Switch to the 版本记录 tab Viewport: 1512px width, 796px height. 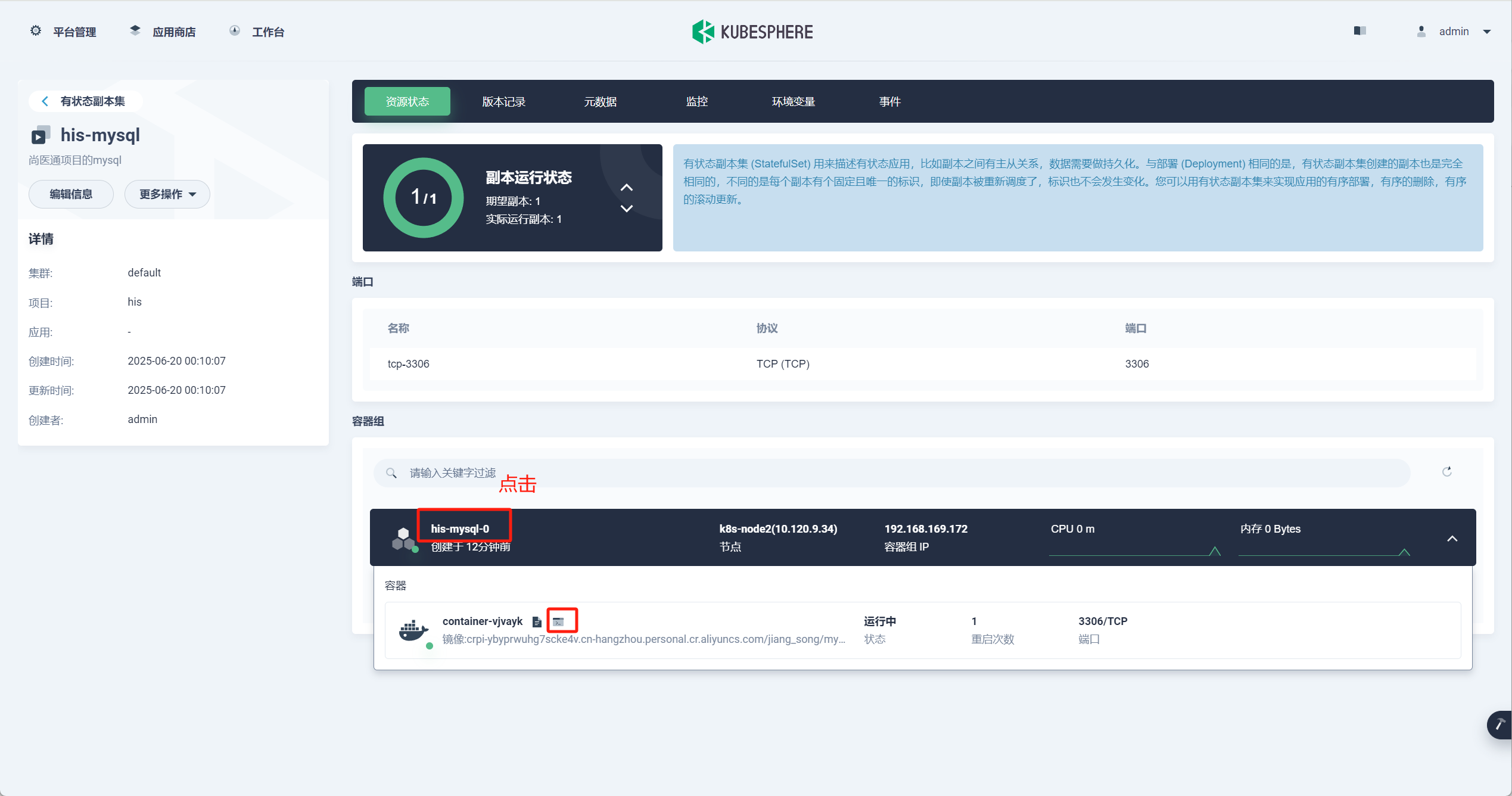pos(504,102)
